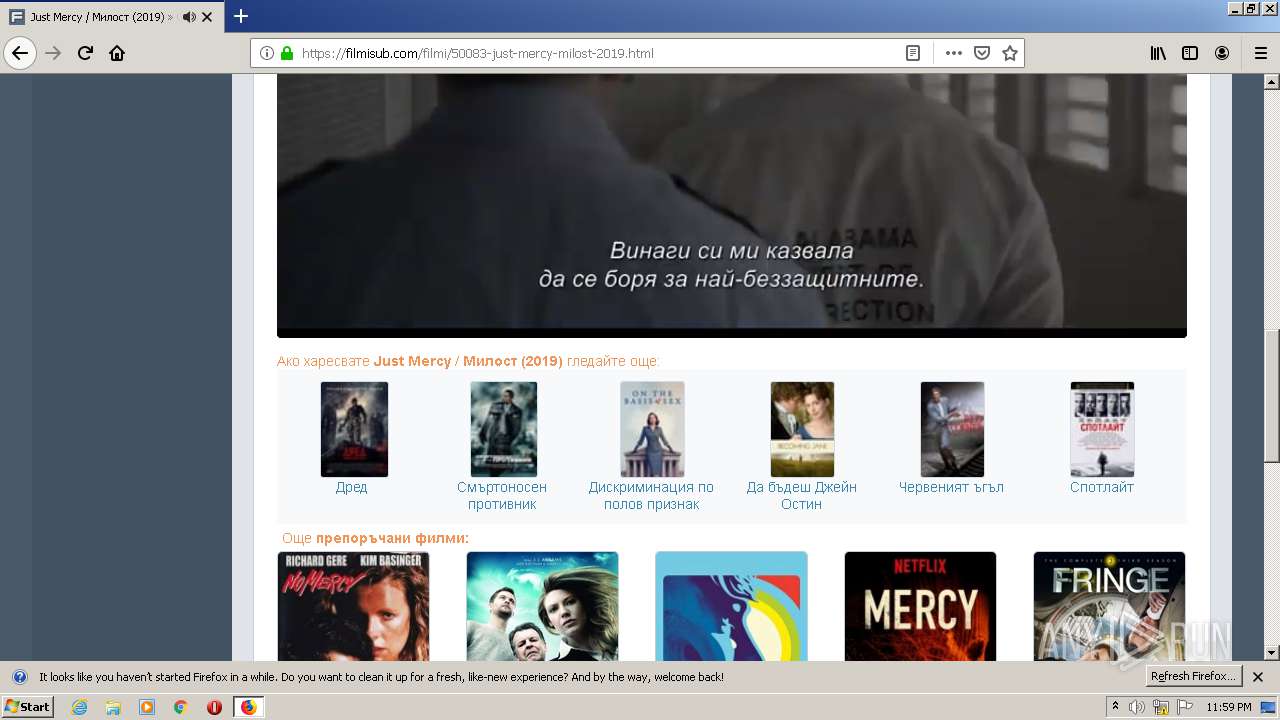
Task: Open Дискриминация по полов признак link
Action: coord(651,496)
